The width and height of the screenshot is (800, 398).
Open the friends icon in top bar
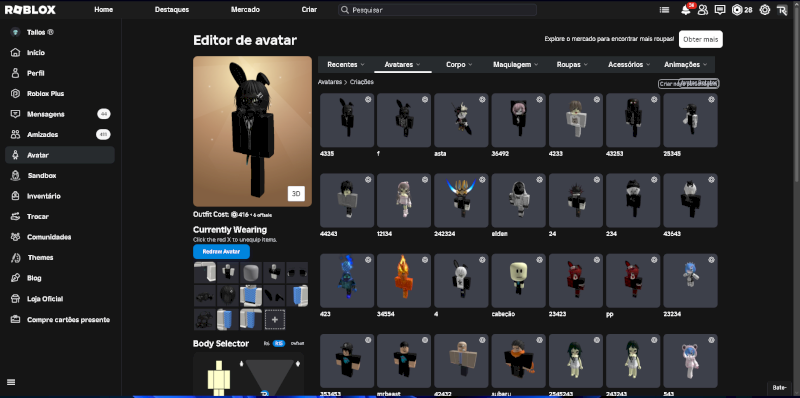(x=703, y=10)
